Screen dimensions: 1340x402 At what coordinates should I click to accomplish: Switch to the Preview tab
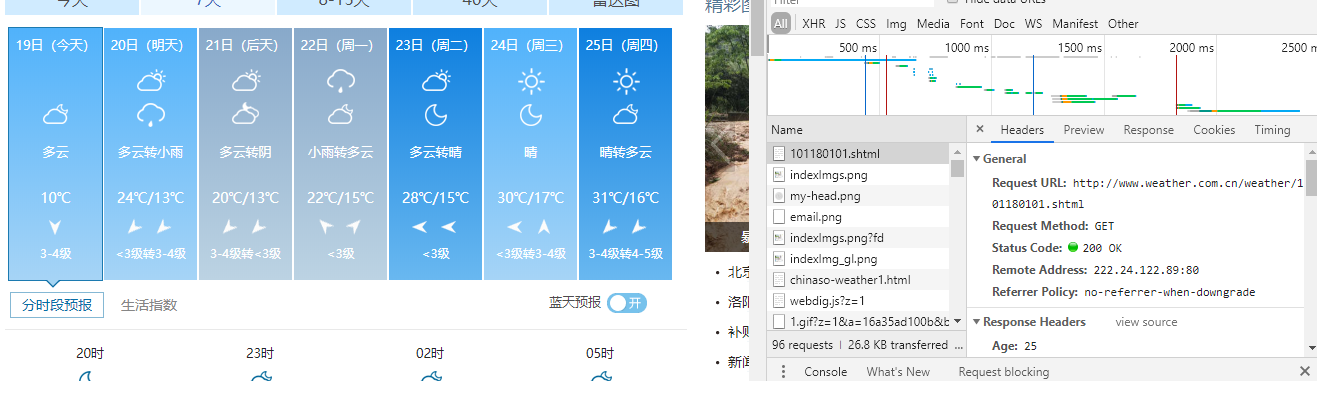click(1083, 130)
